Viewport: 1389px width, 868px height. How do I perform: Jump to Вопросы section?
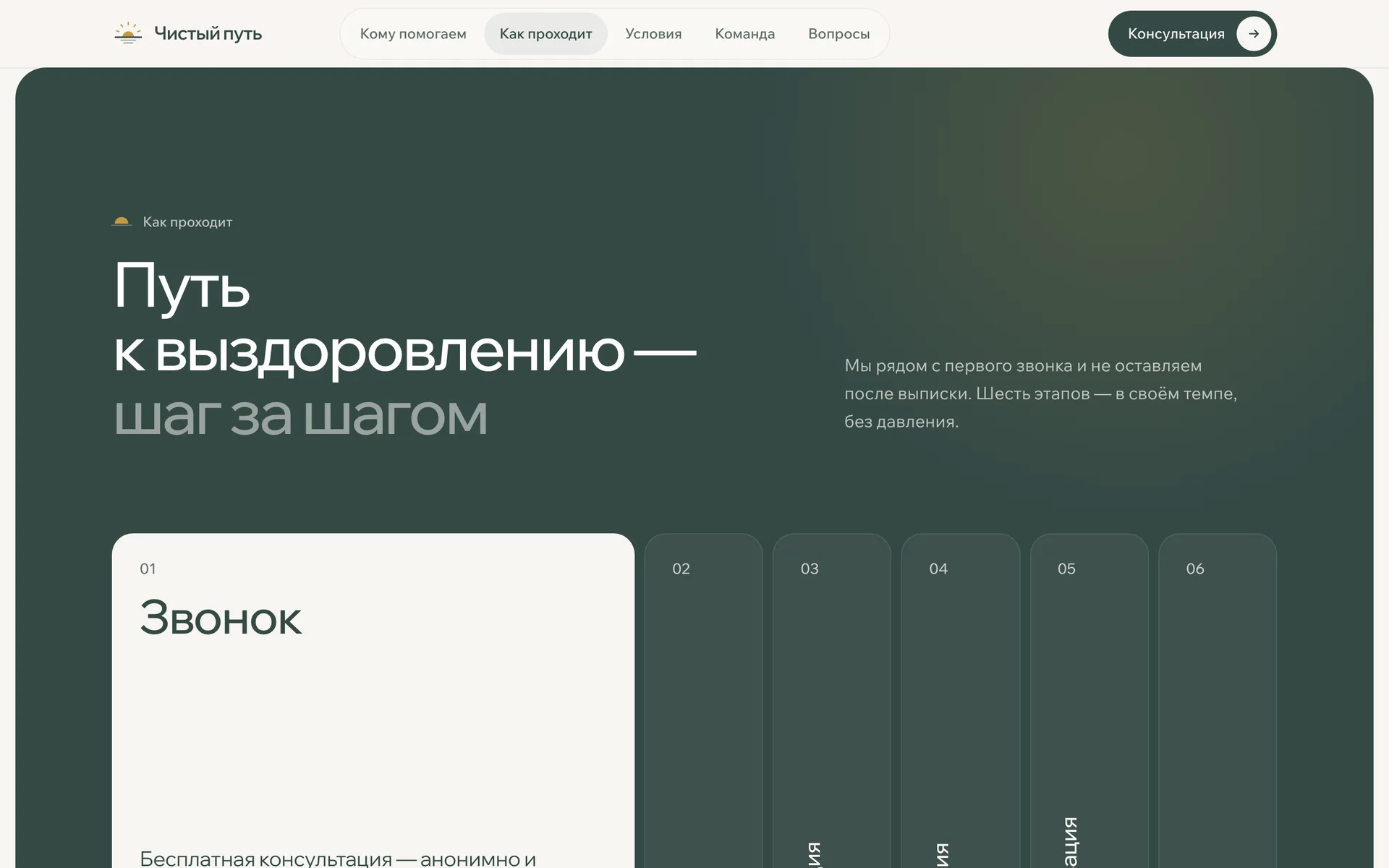[x=838, y=34]
